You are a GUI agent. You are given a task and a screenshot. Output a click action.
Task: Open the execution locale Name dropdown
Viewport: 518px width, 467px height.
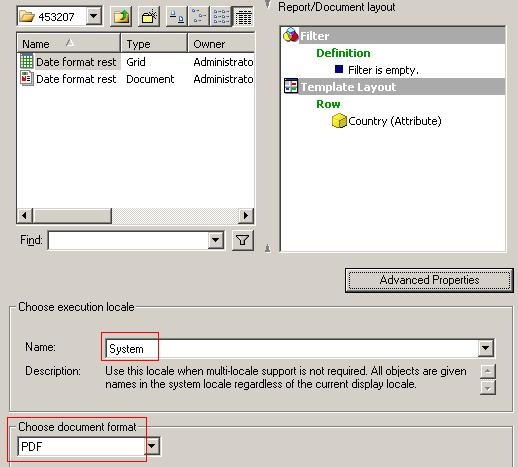[486, 348]
